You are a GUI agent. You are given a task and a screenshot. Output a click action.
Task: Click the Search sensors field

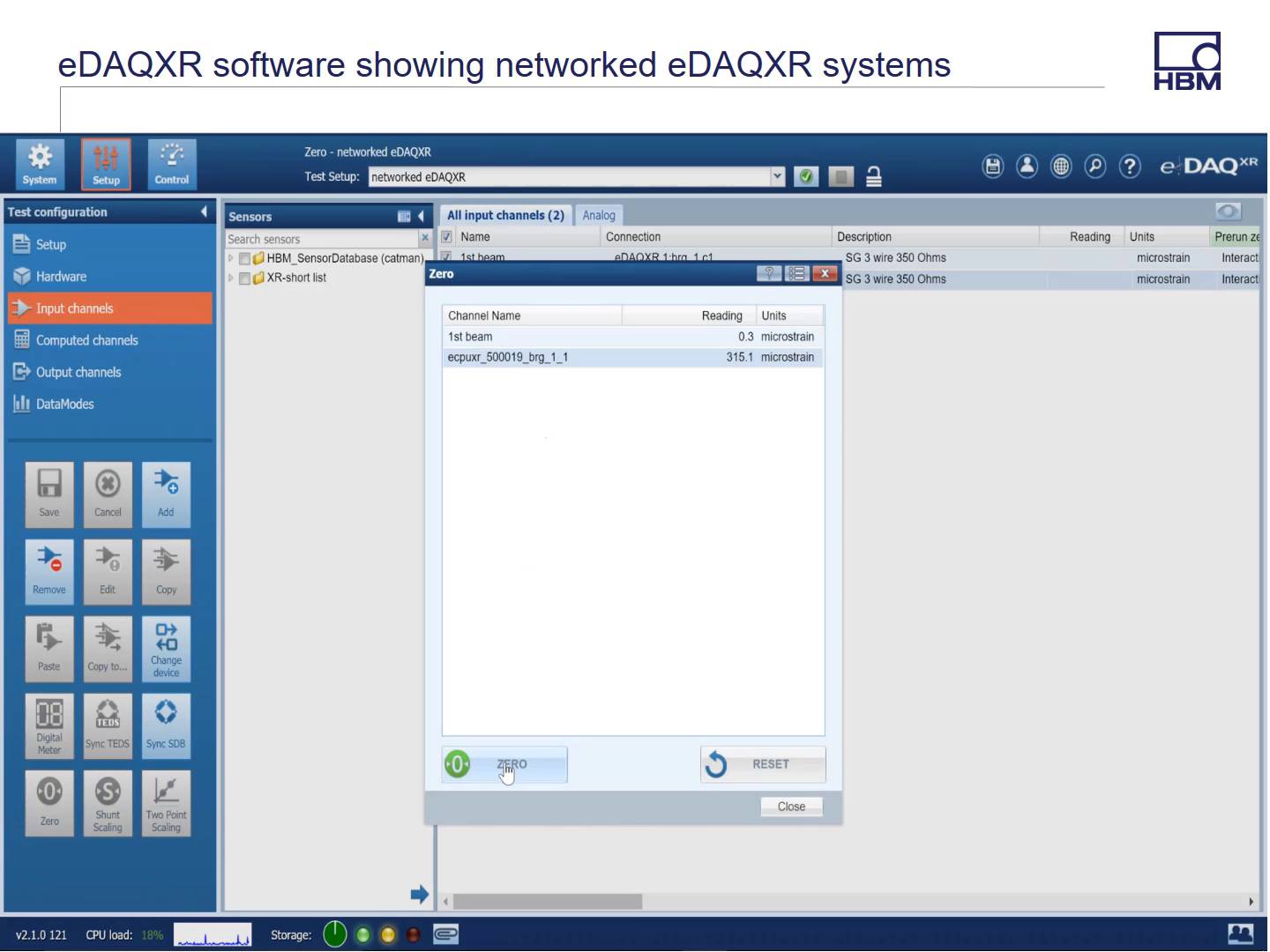[x=322, y=239]
